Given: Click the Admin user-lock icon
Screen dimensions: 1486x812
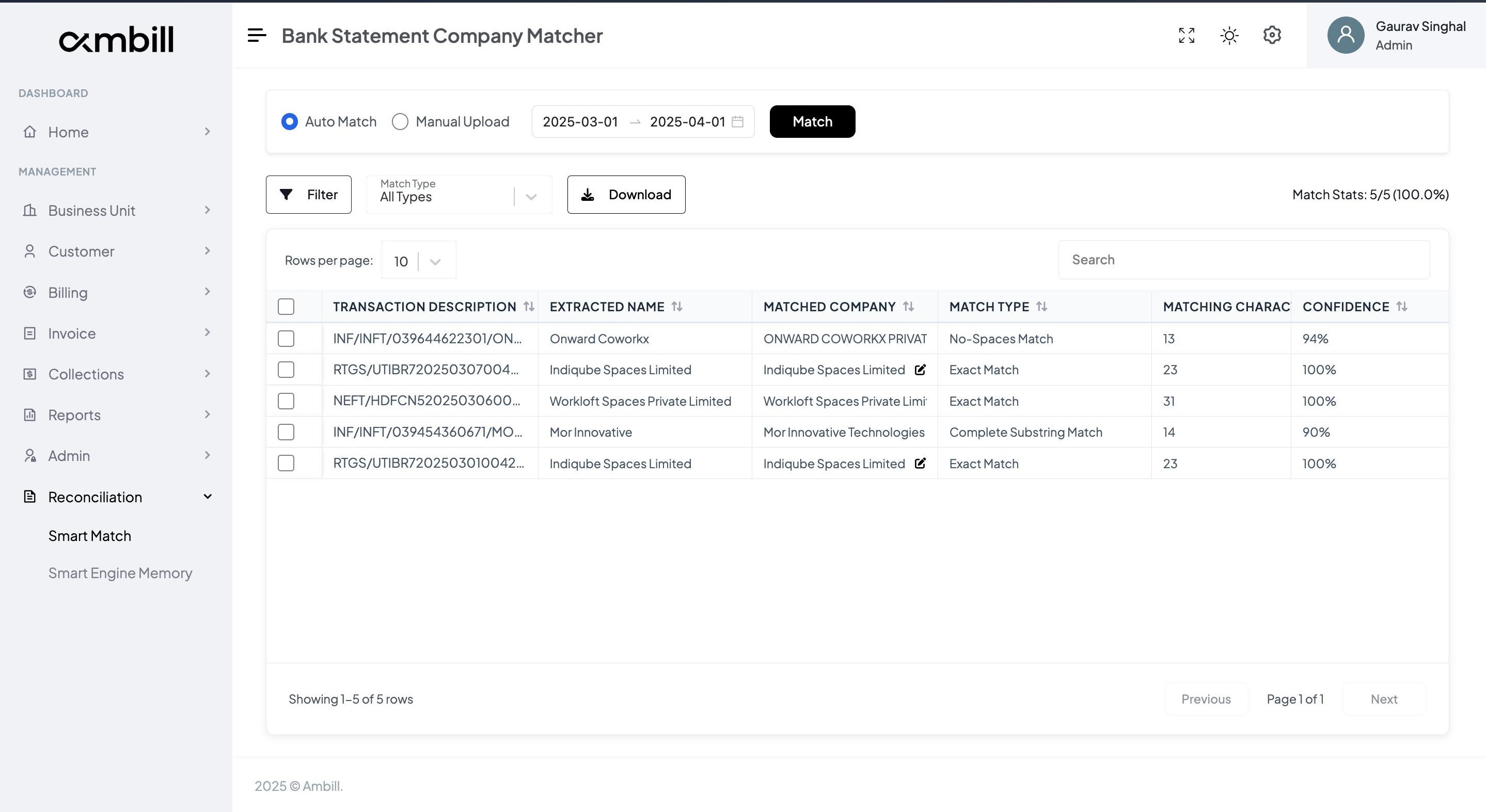Looking at the screenshot, I should coord(30,456).
